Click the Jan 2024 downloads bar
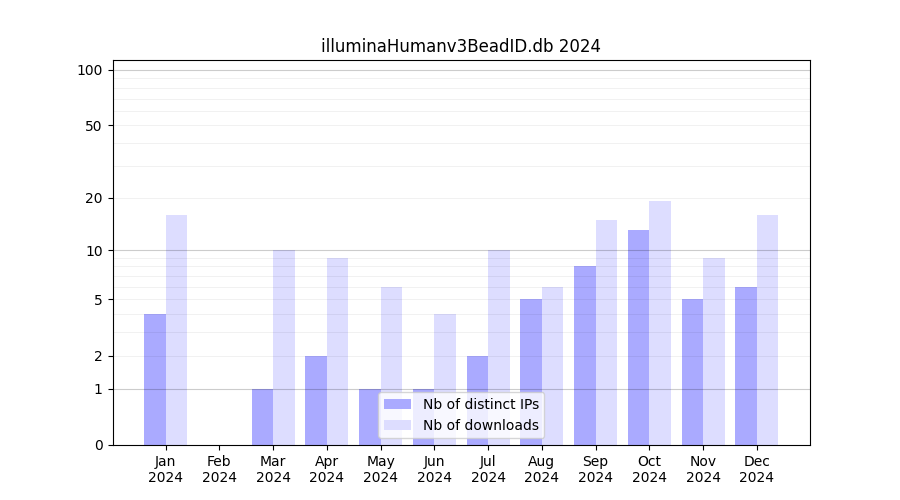900x500 pixels. click(176, 330)
